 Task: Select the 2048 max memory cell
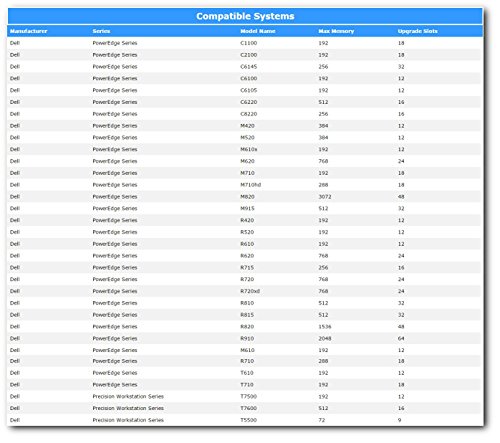point(325,338)
